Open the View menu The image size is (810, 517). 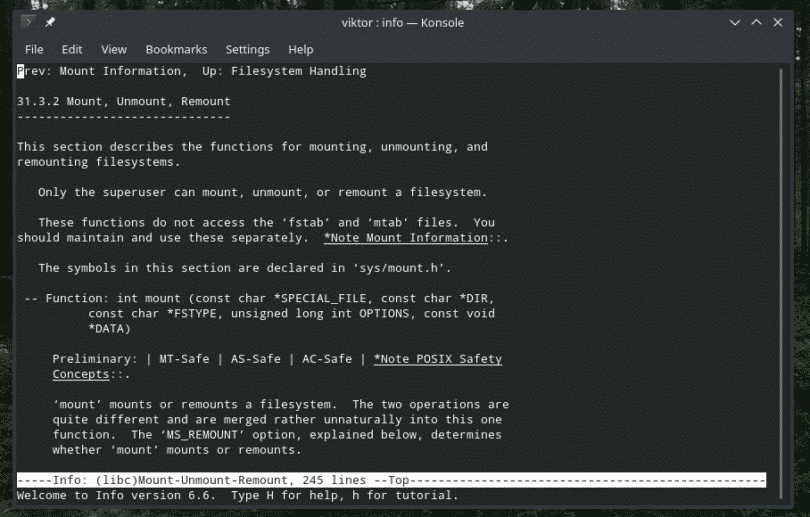coord(114,50)
